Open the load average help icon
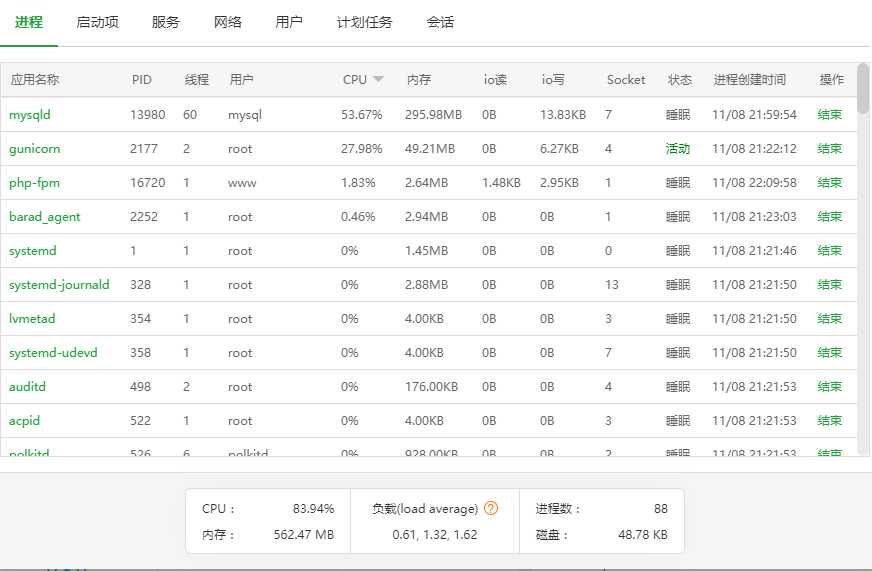The width and height of the screenshot is (872, 571). (491, 508)
